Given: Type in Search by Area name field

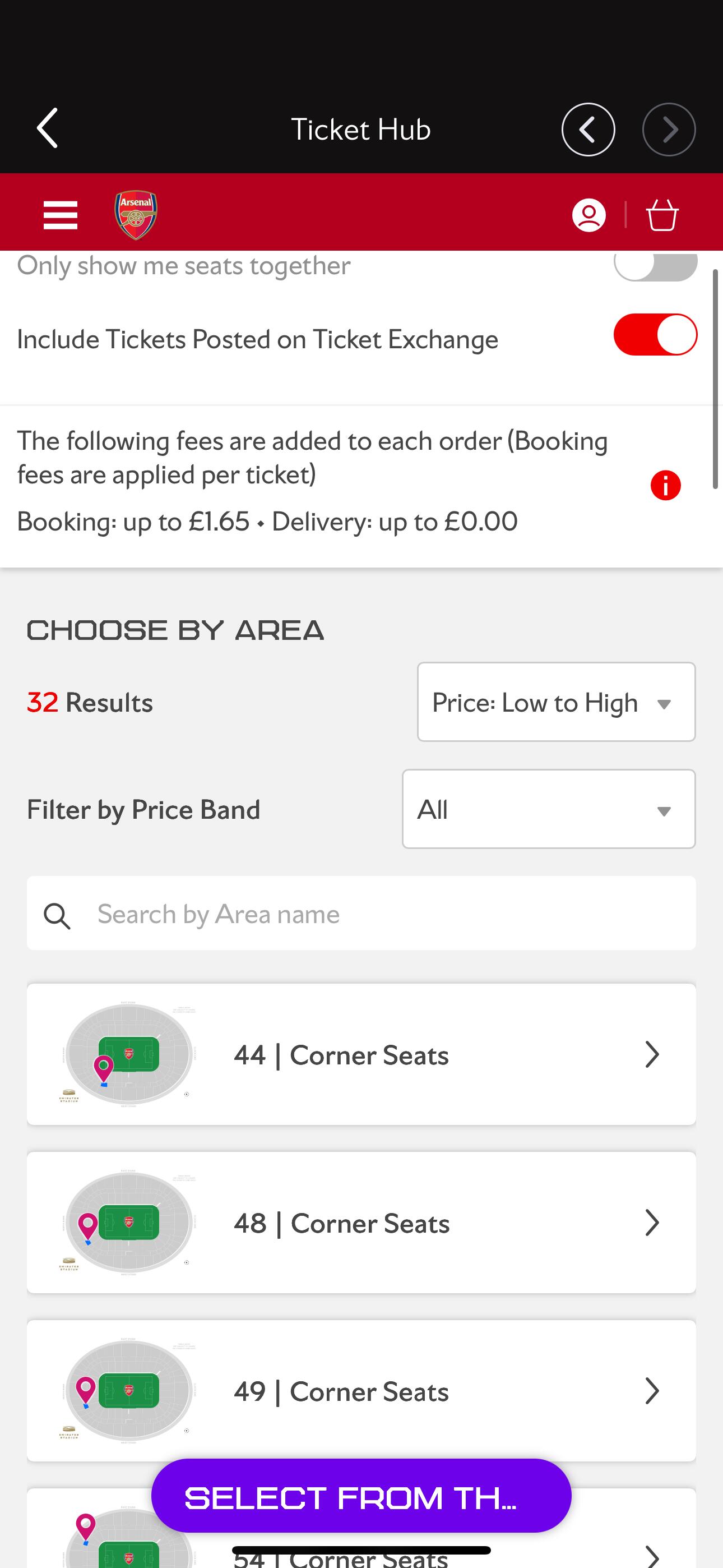Looking at the screenshot, I should (x=390, y=914).
